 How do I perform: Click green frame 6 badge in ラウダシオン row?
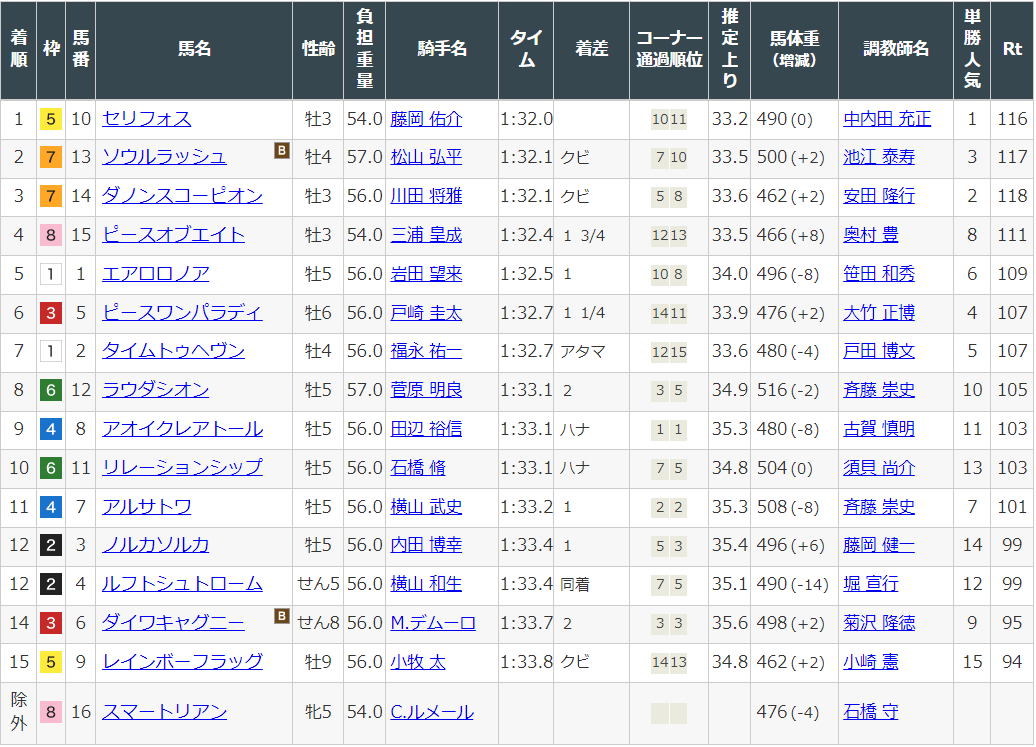point(51,390)
